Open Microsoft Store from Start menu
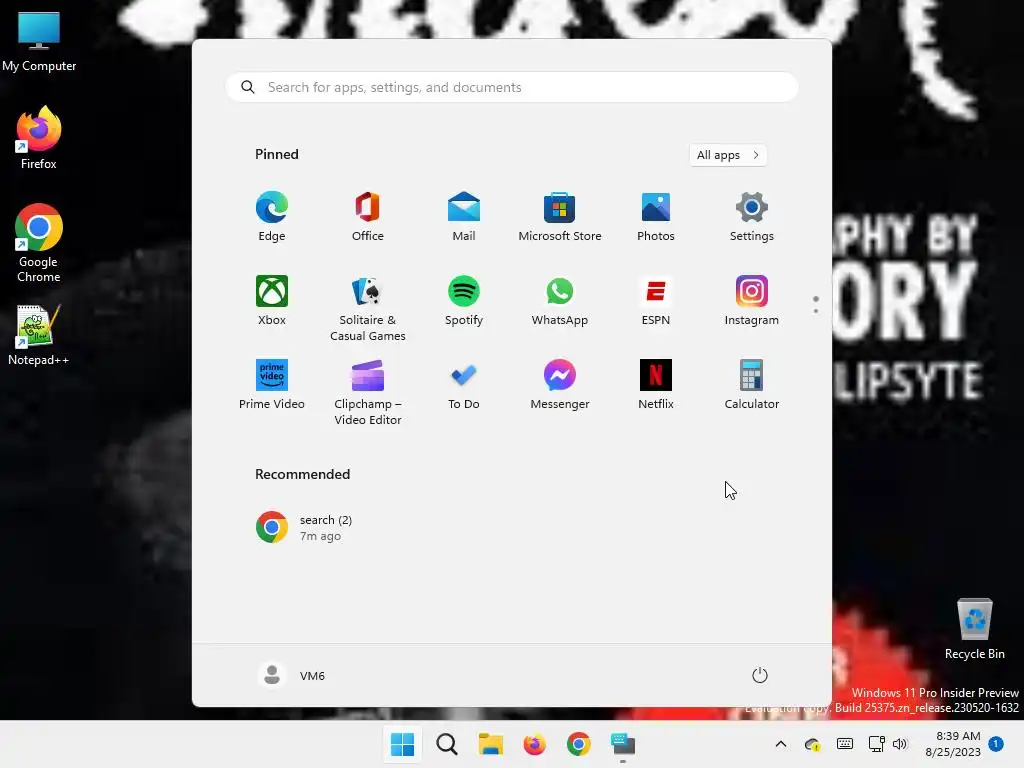 tap(560, 217)
